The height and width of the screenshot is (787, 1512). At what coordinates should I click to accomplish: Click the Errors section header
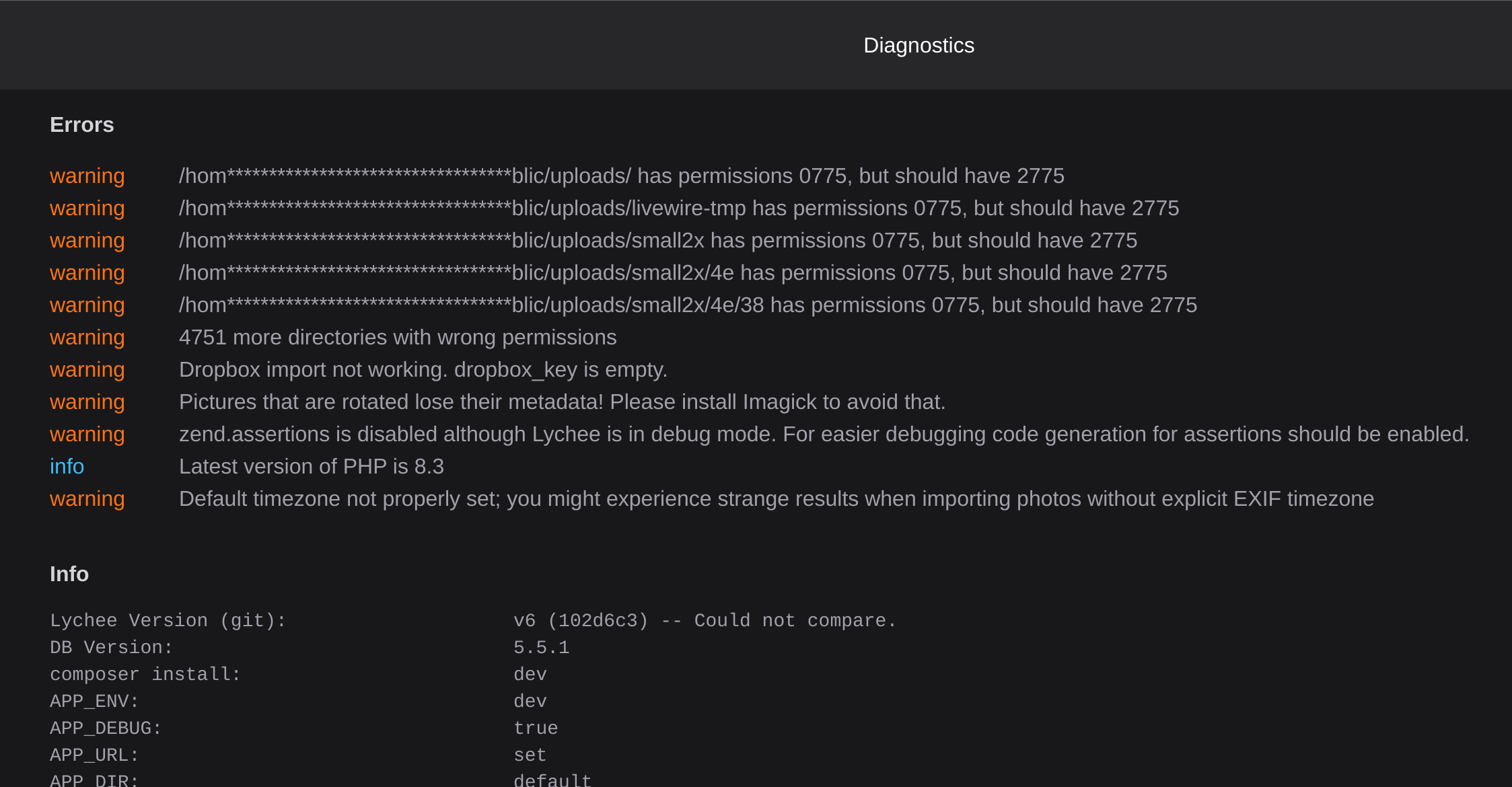[82, 124]
